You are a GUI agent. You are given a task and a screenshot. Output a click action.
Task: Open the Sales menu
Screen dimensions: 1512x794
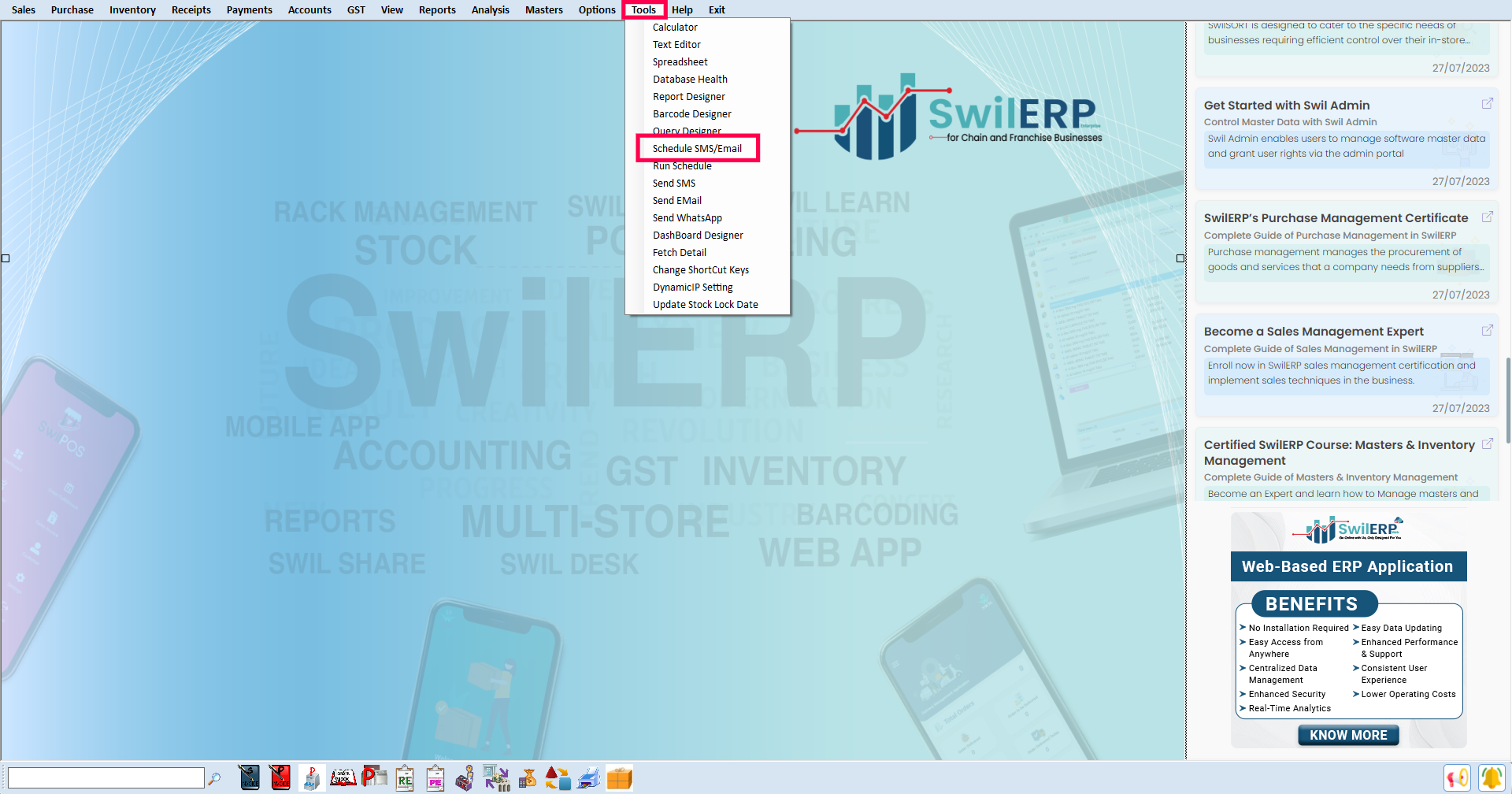pyautogui.click(x=24, y=9)
